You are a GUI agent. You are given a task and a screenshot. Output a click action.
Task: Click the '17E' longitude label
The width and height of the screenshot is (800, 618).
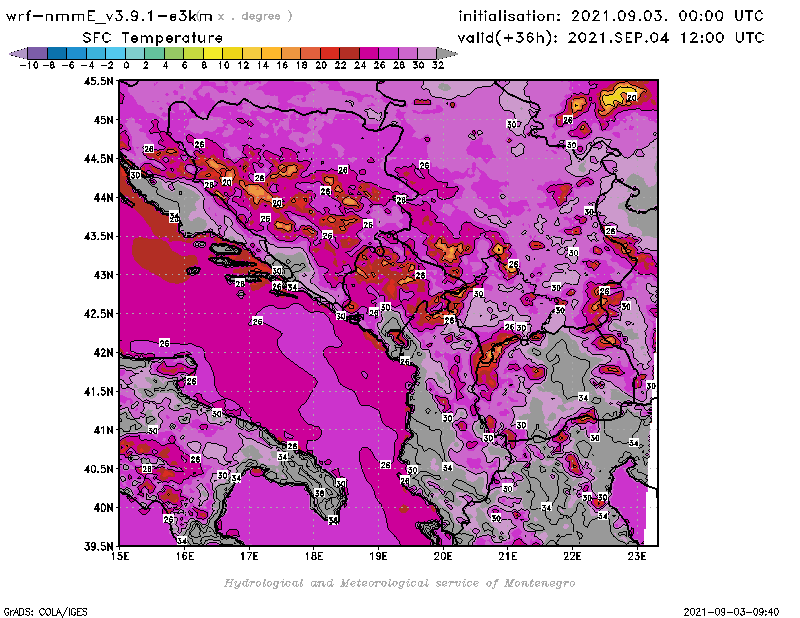(249, 556)
